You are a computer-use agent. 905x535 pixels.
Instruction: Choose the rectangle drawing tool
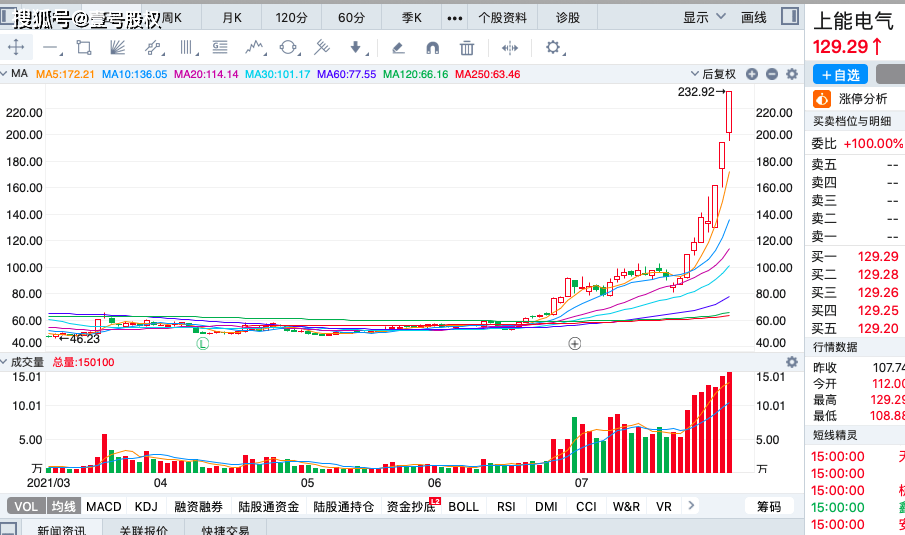click(x=84, y=47)
